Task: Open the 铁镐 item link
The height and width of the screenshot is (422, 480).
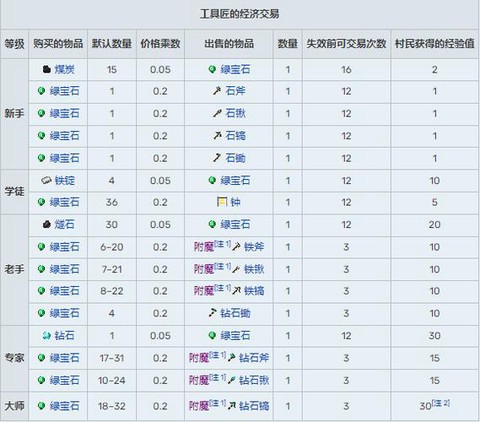Action: tap(254, 291)
